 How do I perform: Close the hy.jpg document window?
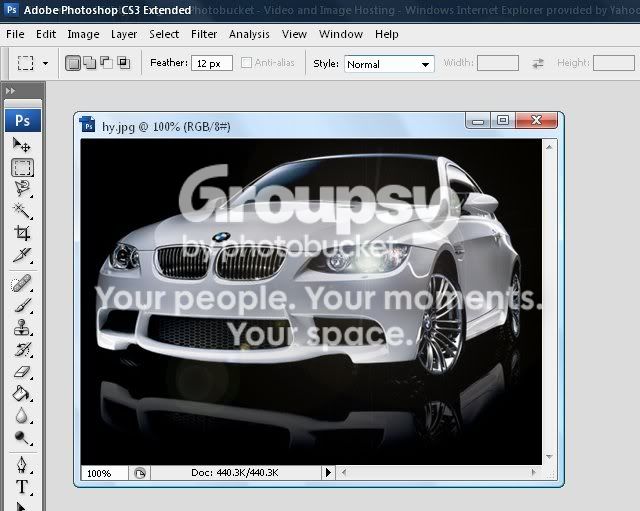(x=536, y=120)
